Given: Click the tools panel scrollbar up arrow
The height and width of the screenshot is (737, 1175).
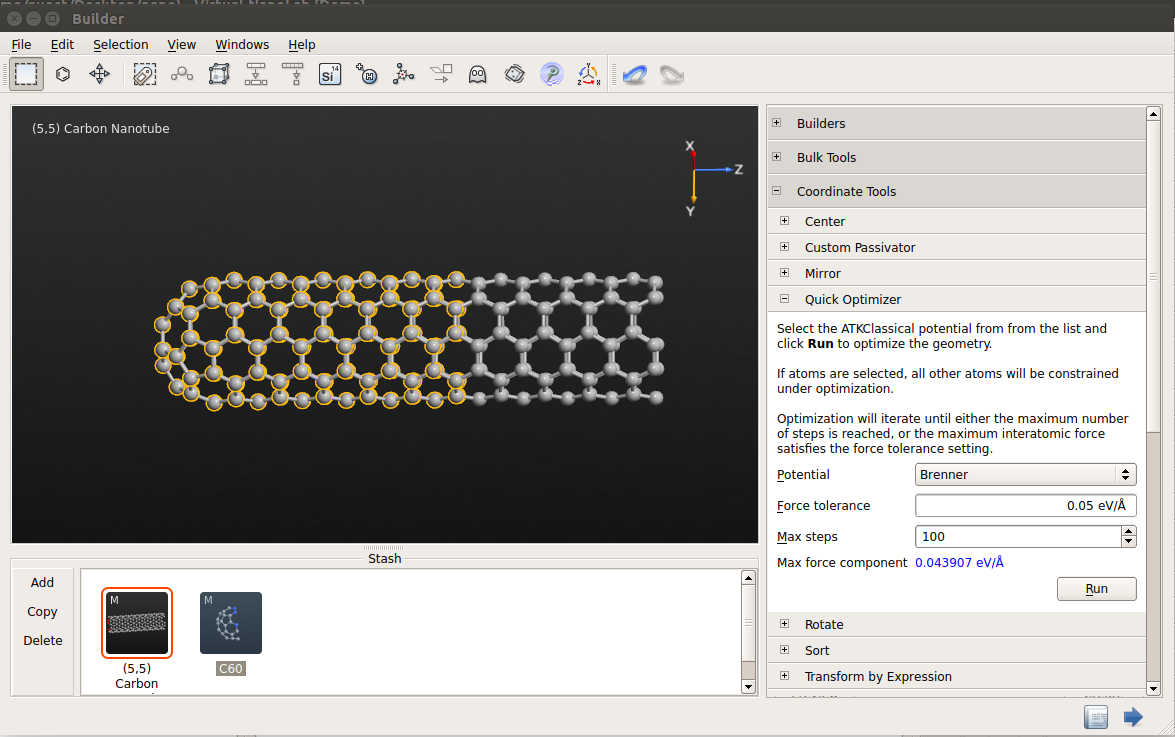Looking at the screenshot, I should coord(1153,114).
